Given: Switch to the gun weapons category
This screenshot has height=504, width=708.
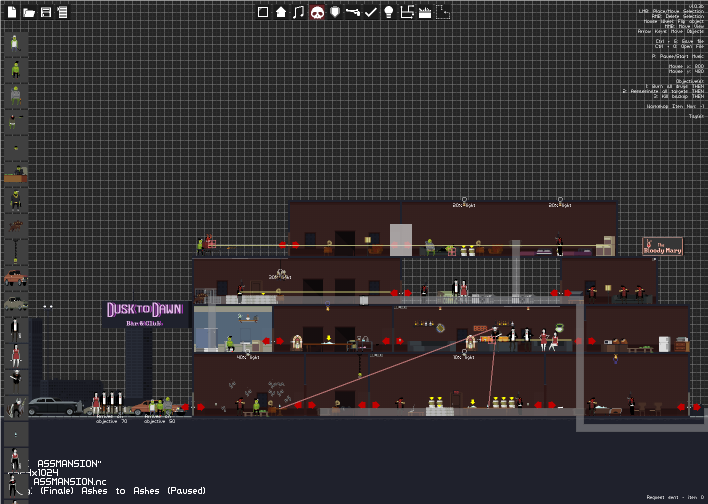Looking at the screenshot, I should point(353,12).
